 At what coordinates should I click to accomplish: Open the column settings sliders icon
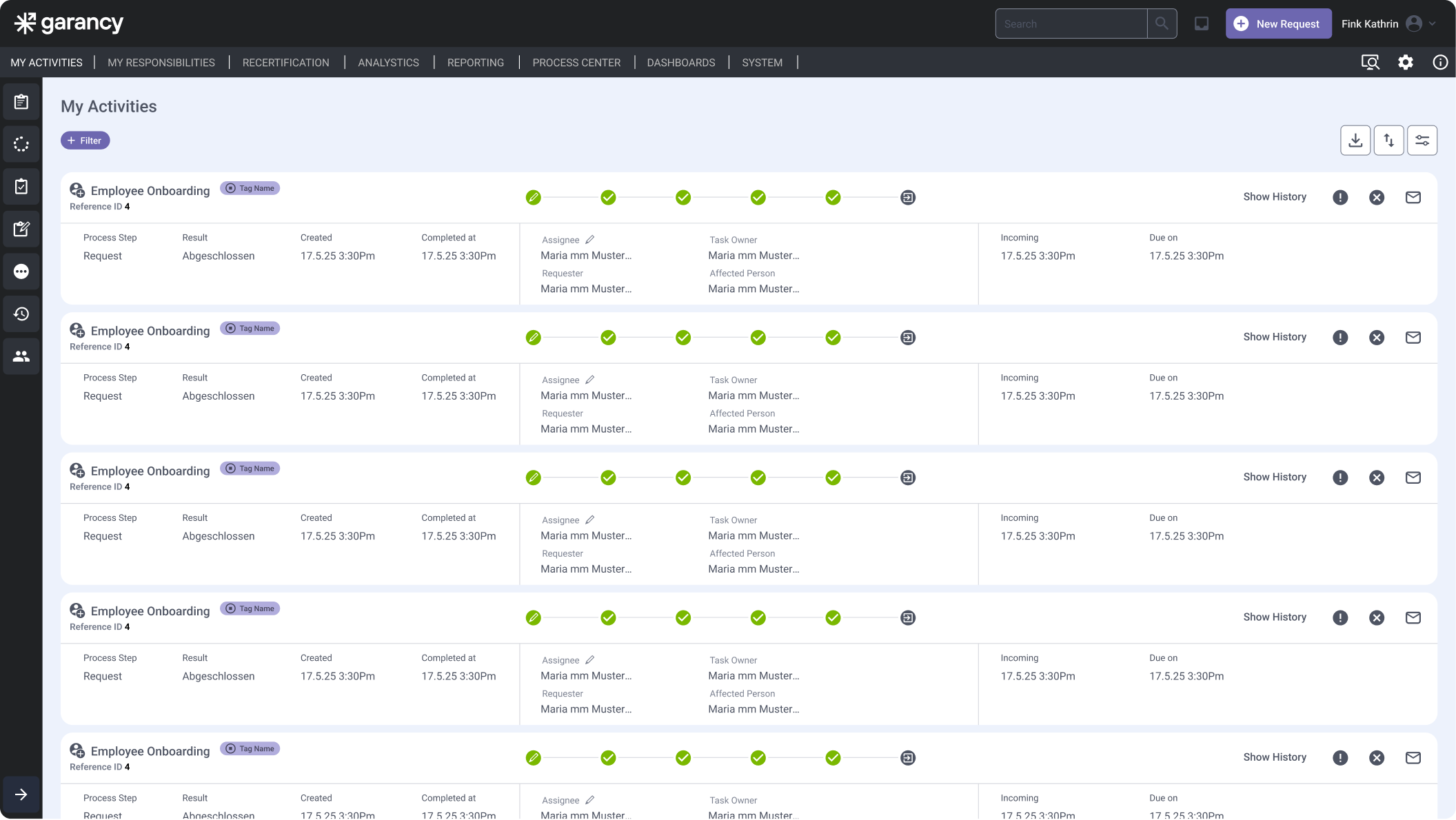[x=1422, y=141]
